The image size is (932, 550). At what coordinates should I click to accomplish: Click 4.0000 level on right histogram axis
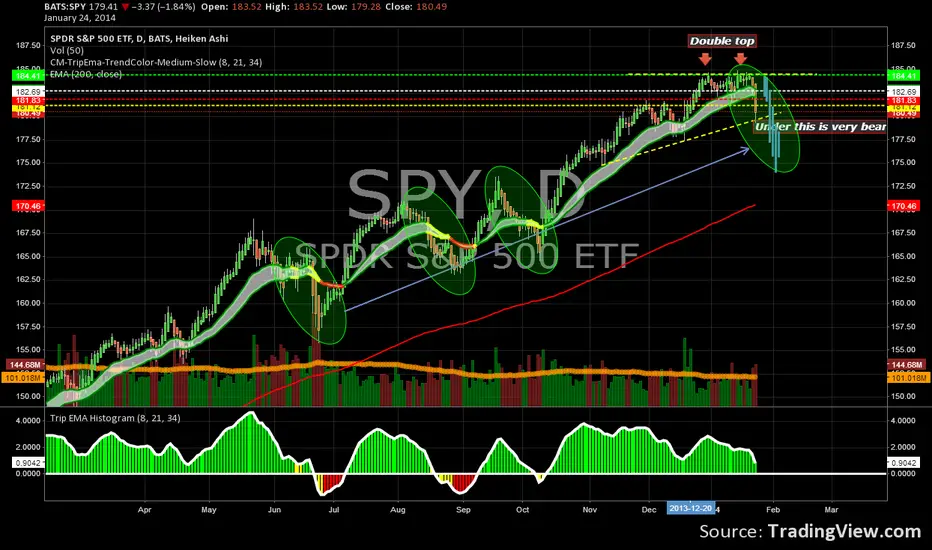tap(903, 420)
